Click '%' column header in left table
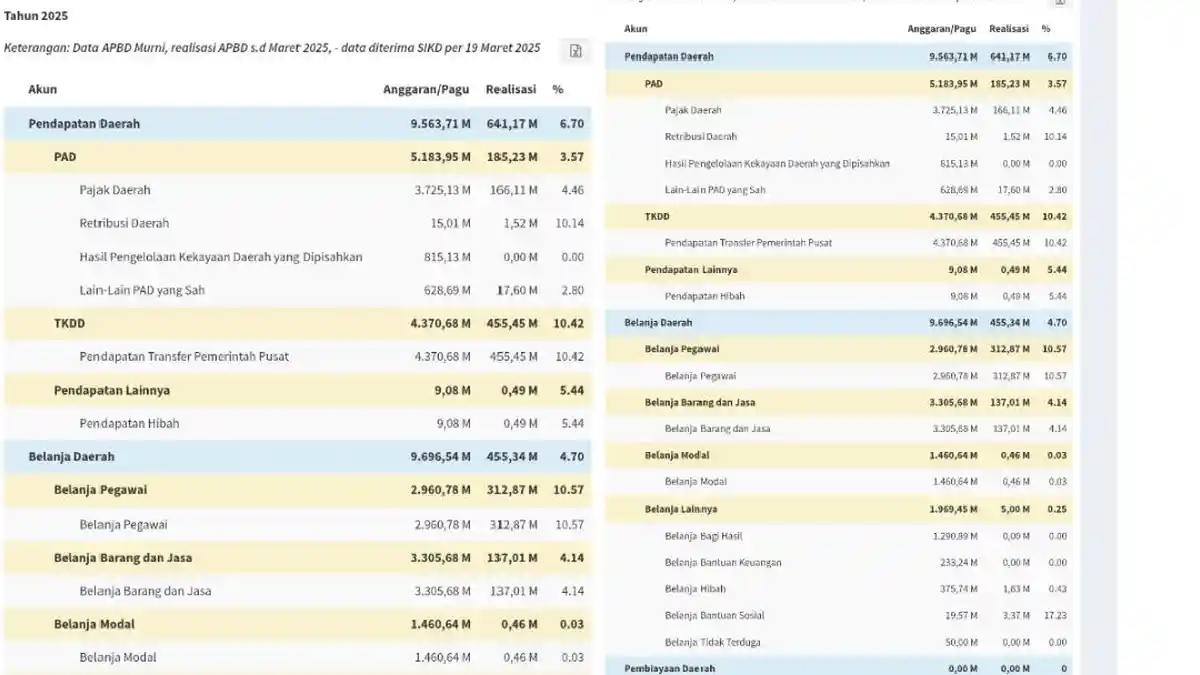The image size is (1200, 675). [558, 90]
